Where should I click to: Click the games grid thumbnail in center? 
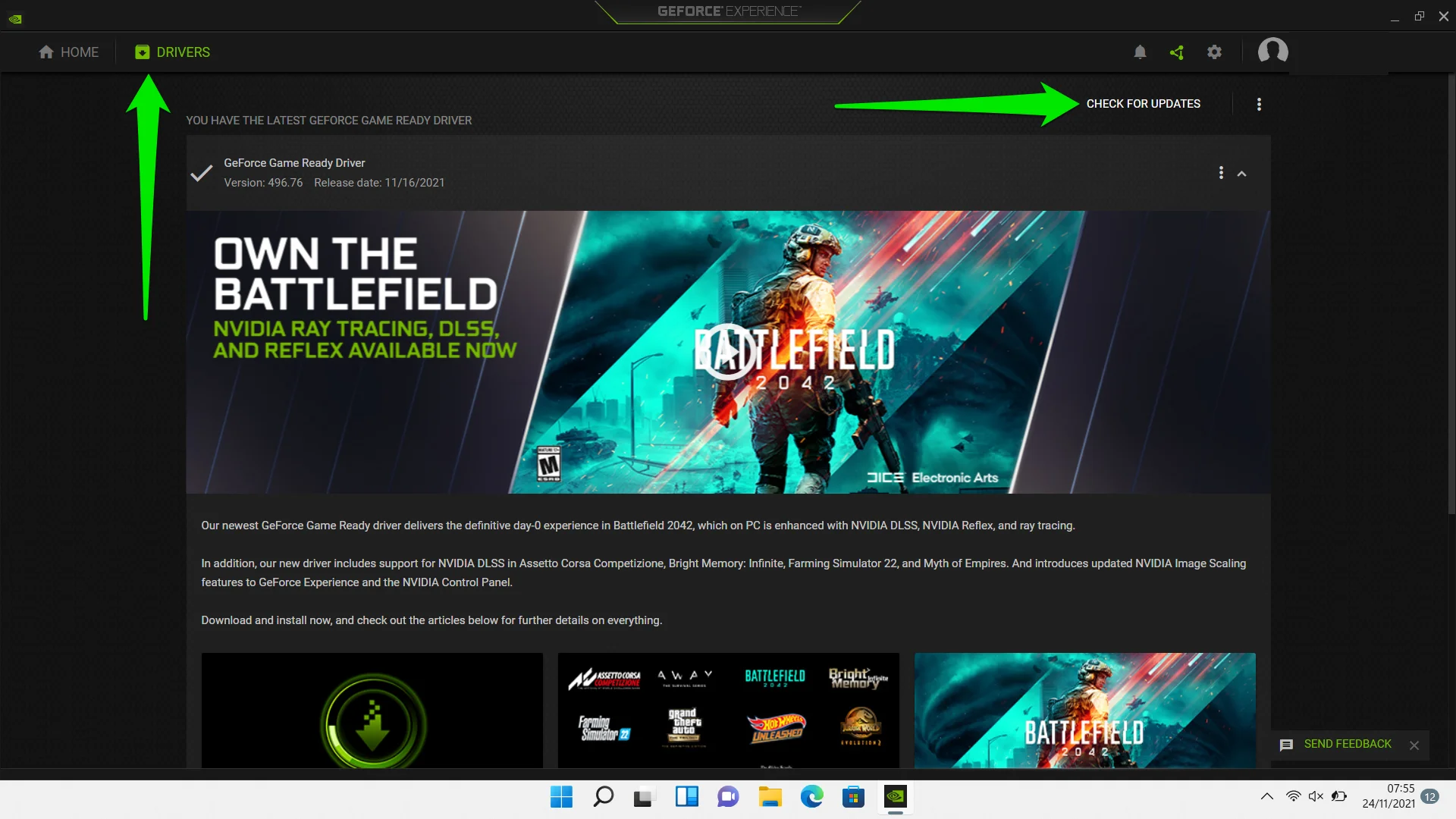(728, 711)
